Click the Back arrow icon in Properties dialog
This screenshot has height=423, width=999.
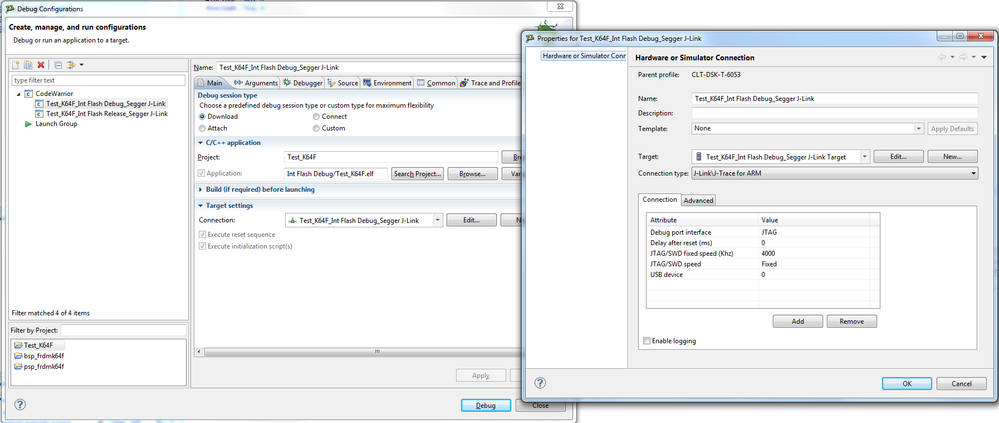click(942, 57)
